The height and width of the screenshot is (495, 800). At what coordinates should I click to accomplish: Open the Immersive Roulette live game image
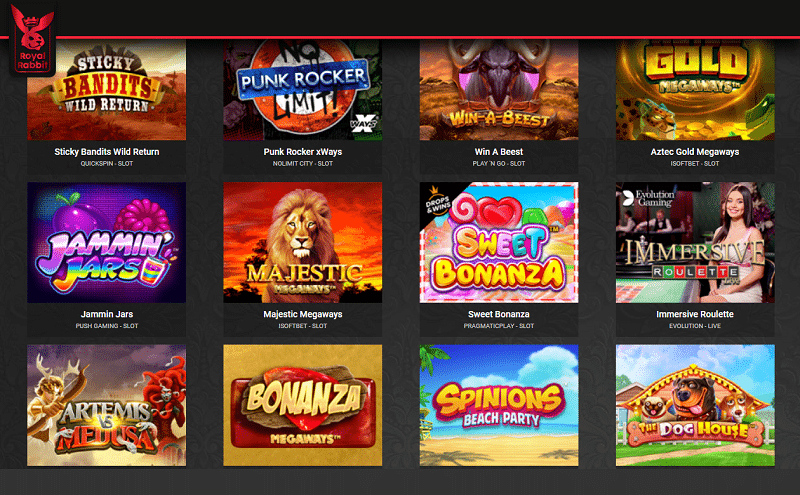(x=695, y=242)
